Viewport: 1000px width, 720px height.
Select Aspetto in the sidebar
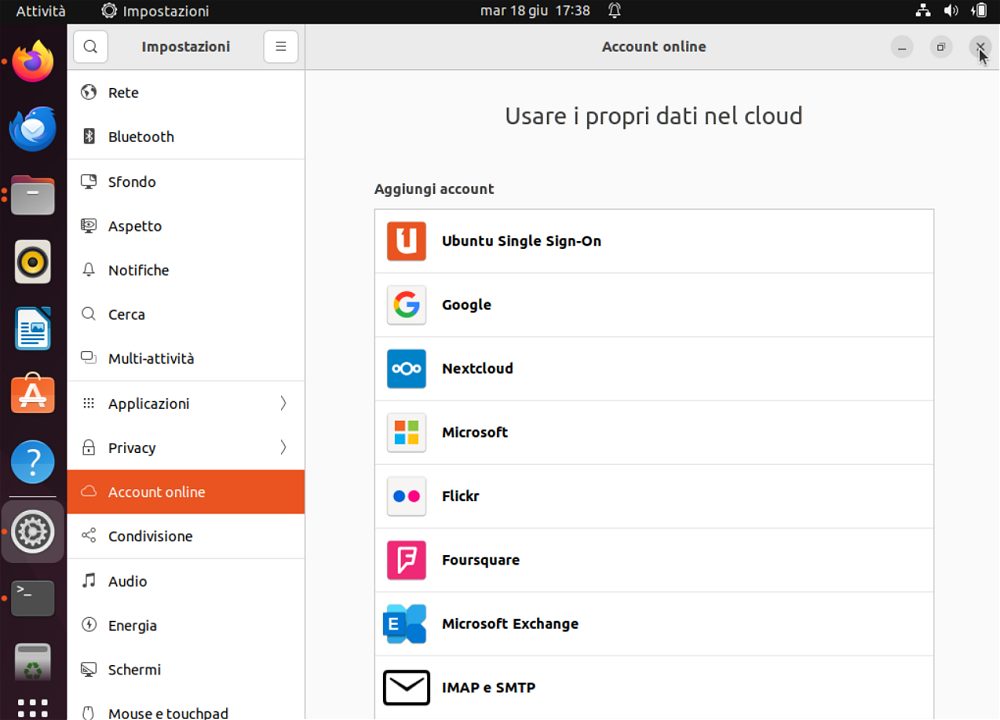186,226
